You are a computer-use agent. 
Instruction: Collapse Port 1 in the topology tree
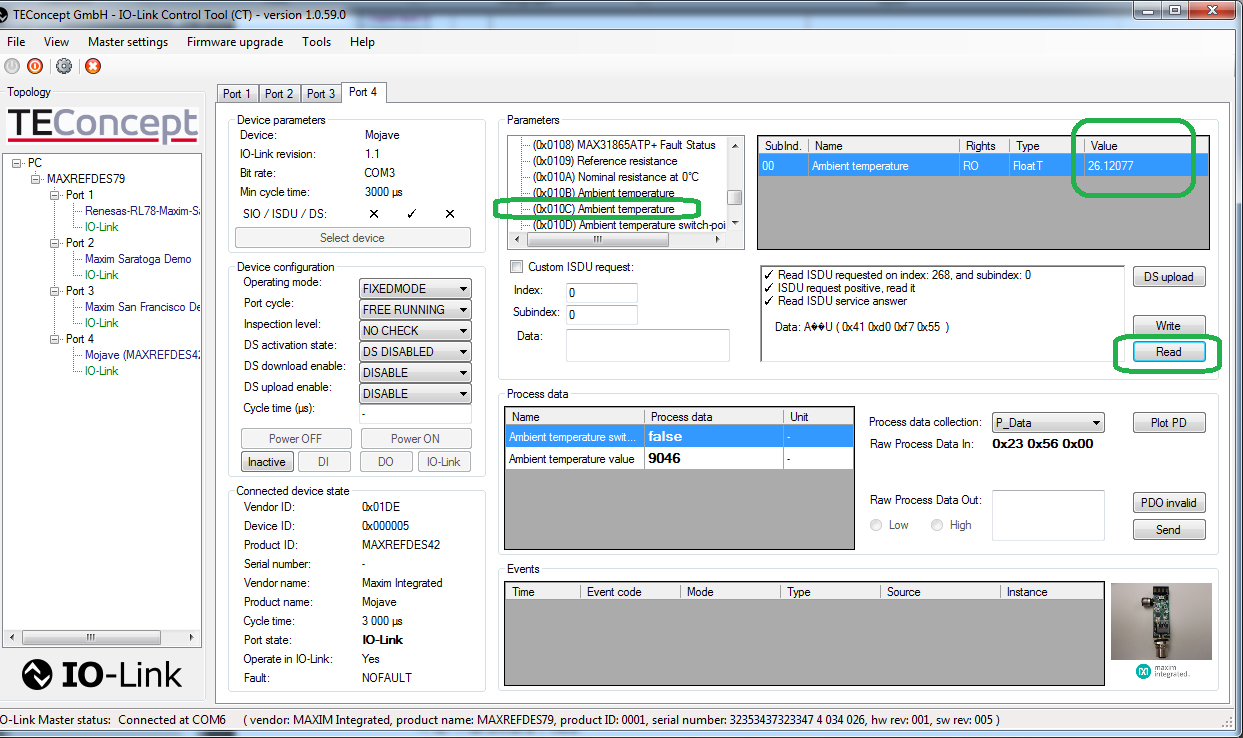click(56, 195)
